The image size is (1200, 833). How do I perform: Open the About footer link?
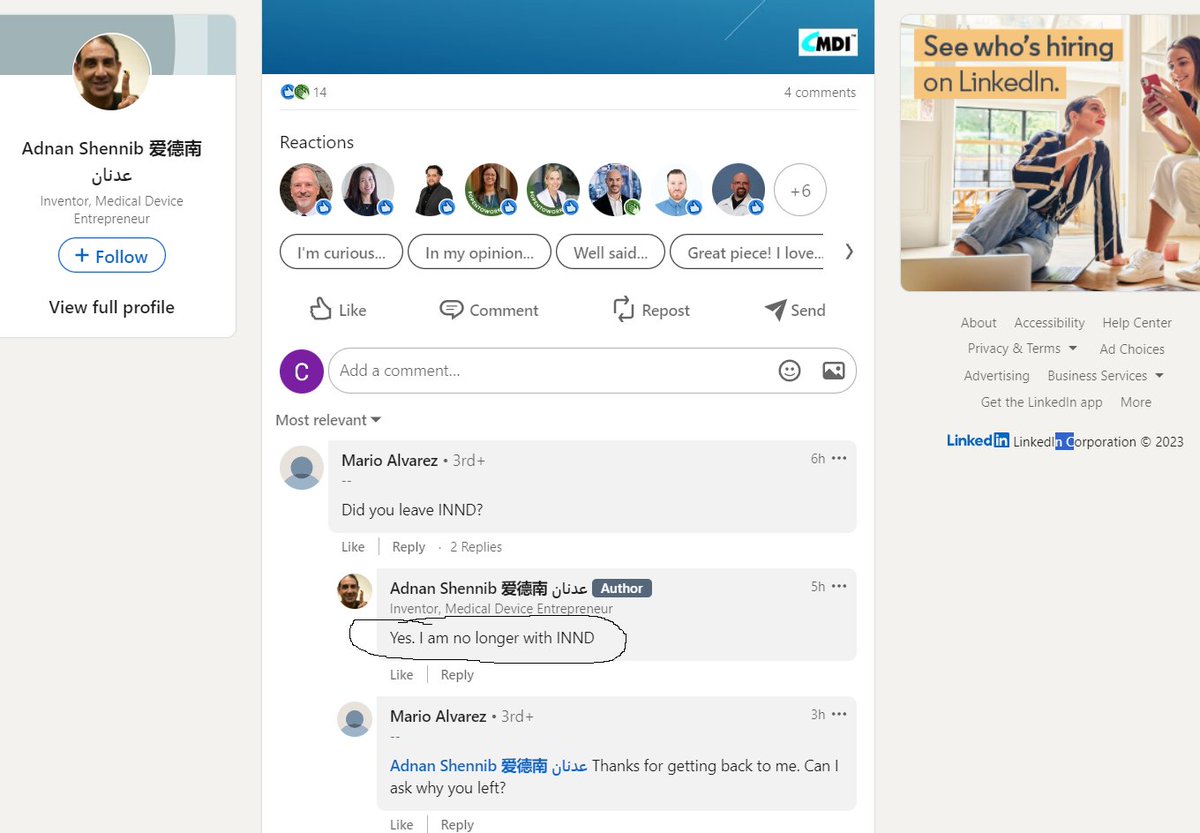(978, 323)
